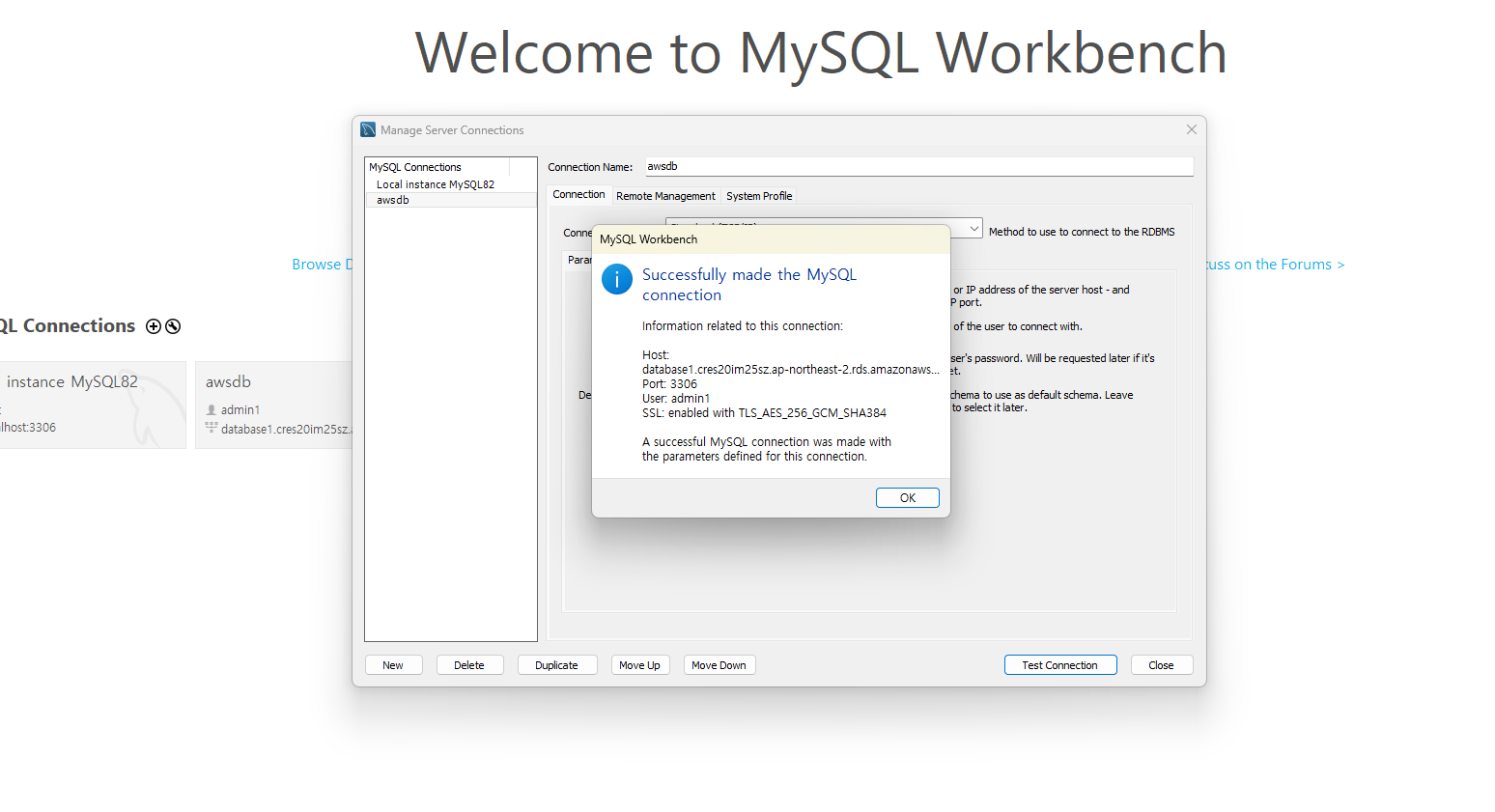Click 'User: admin1' text in dialog
This screenshot has width=1495, height=812.
click(x=676, y=399)
